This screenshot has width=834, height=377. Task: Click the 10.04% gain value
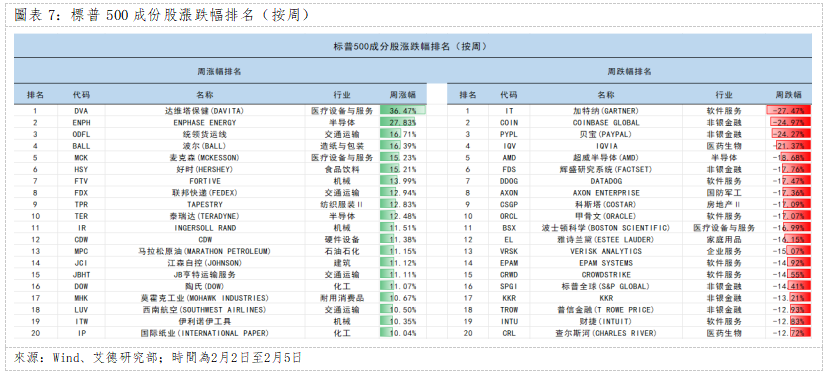coord(403,333)
